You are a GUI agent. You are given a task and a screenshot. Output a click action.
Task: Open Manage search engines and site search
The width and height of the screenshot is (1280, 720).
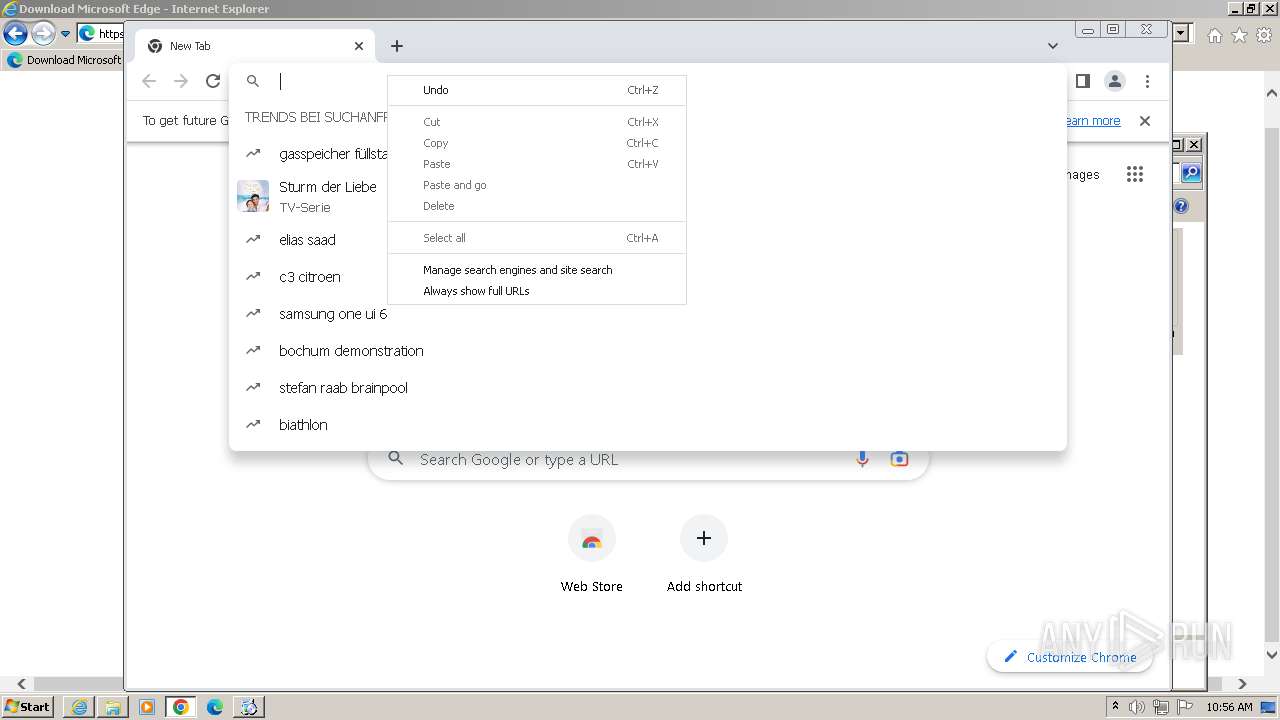537,270
